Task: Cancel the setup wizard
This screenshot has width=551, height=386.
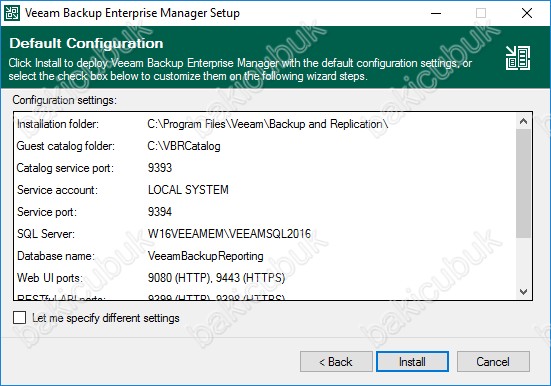Action: pos(493,361)
